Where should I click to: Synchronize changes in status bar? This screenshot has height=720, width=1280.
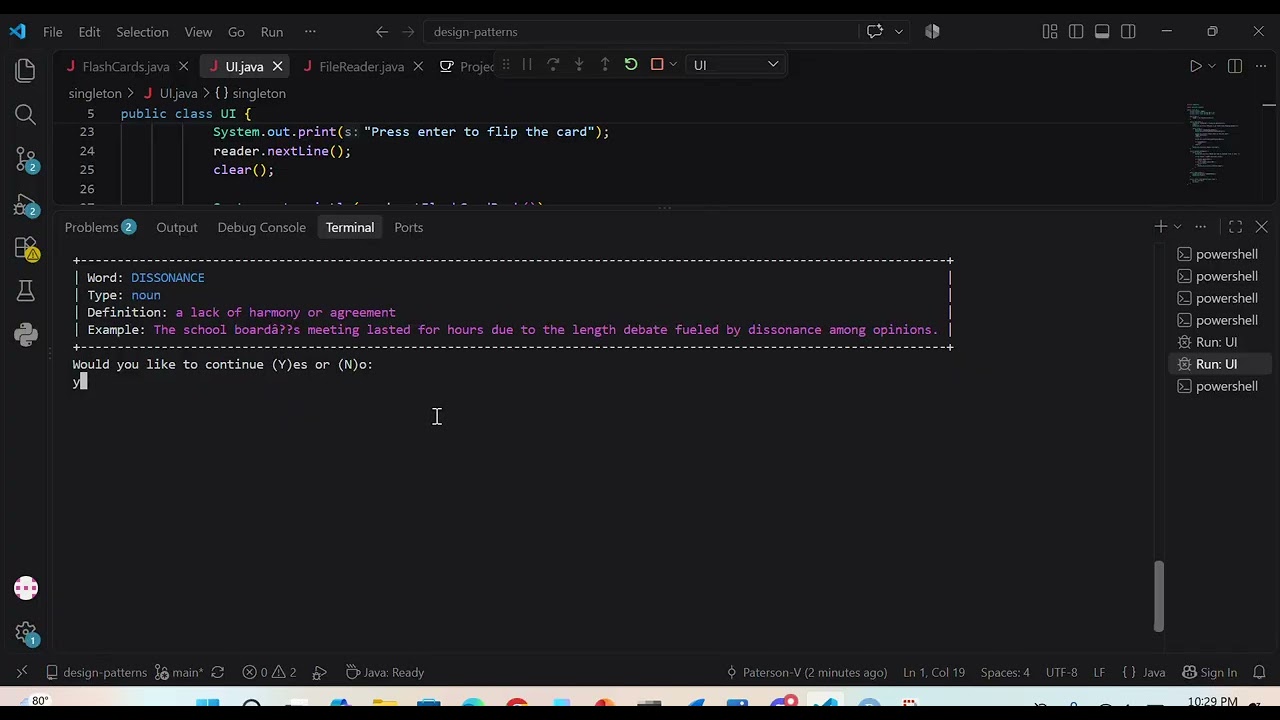[x=218, y=672]
